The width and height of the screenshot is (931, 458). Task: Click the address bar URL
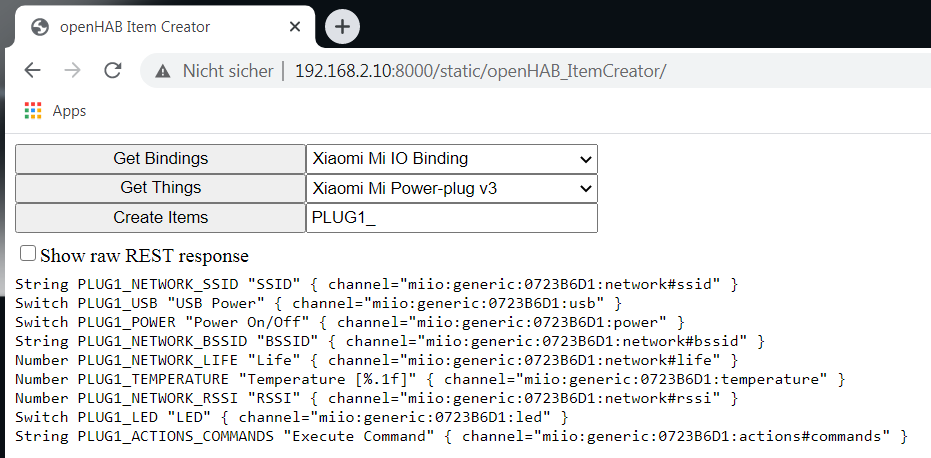[480, 71]
